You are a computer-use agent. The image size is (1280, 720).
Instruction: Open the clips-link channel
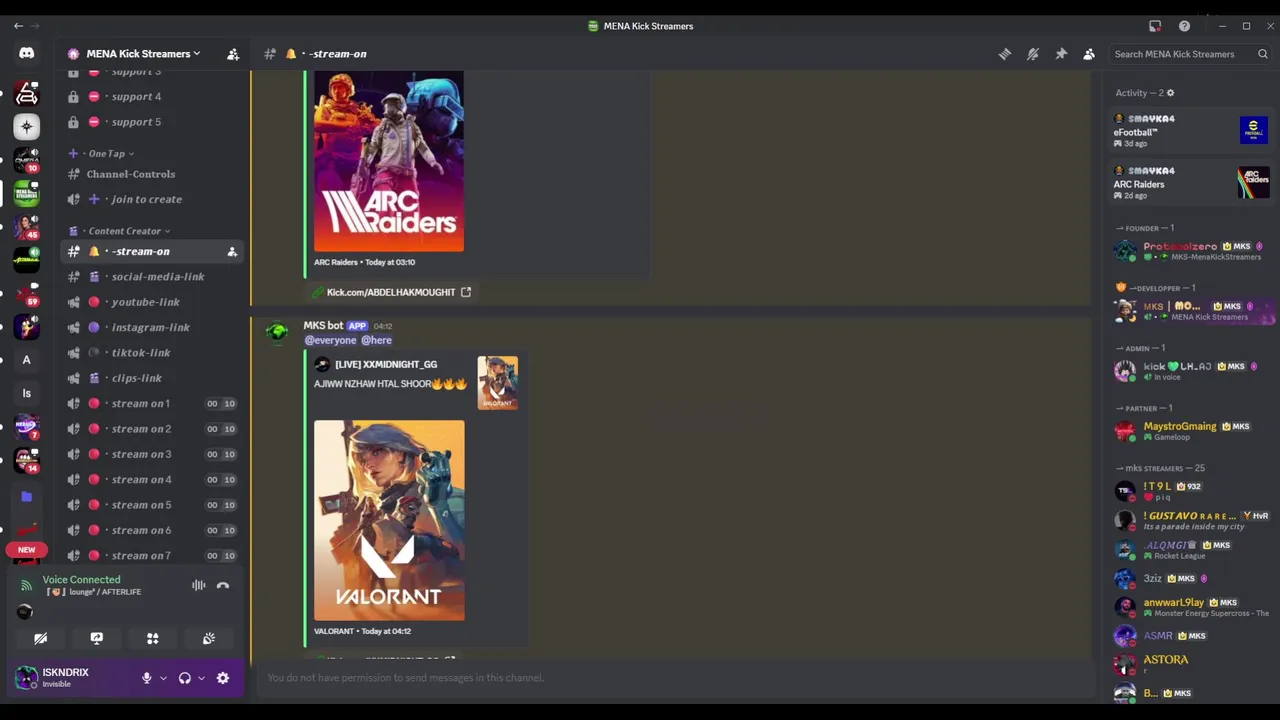(152, 378)
